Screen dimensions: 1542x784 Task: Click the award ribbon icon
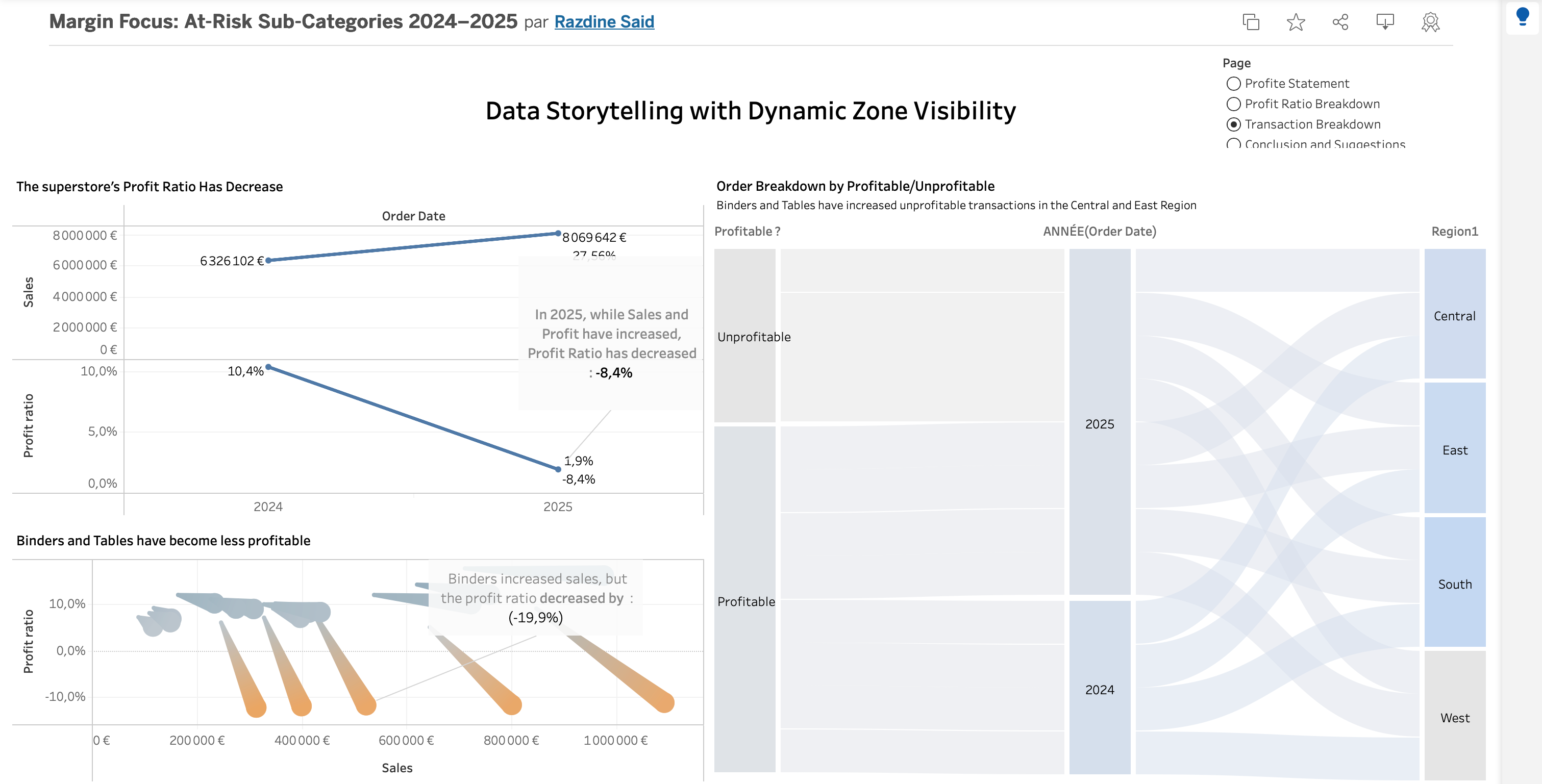(1430, 22)
